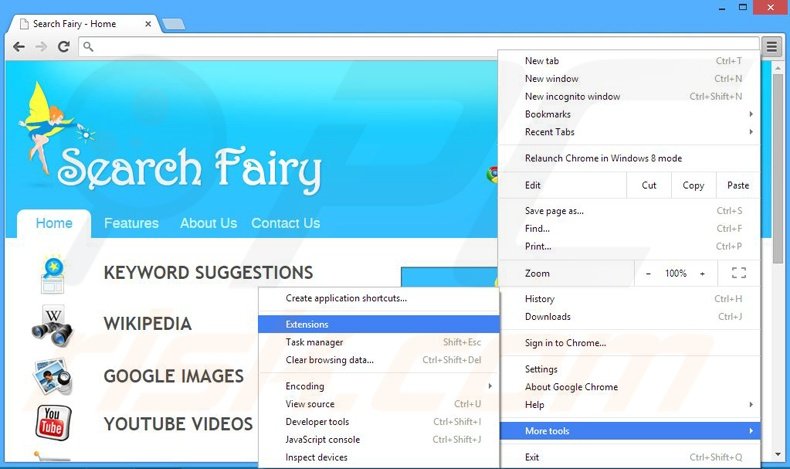Open the Features page tab
Screen dimensions: 790x469
(x=131, y=223)
